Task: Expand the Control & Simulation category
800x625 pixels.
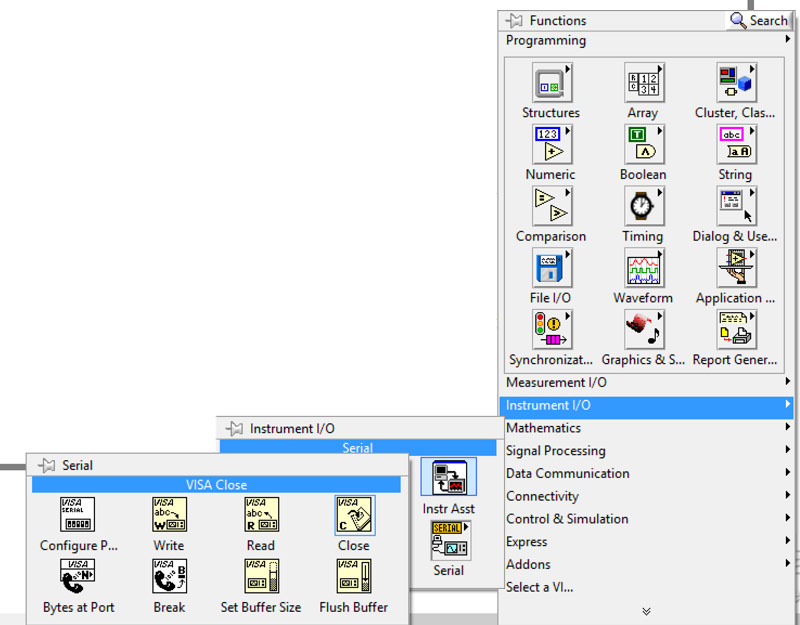Action: 646,519
